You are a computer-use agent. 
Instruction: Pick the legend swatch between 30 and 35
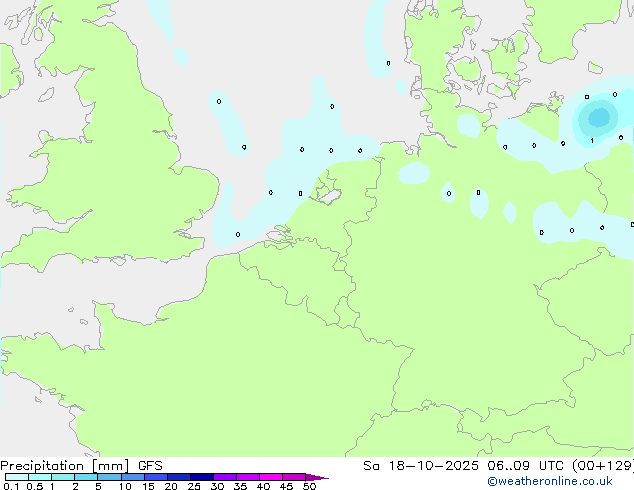(224, 477)
